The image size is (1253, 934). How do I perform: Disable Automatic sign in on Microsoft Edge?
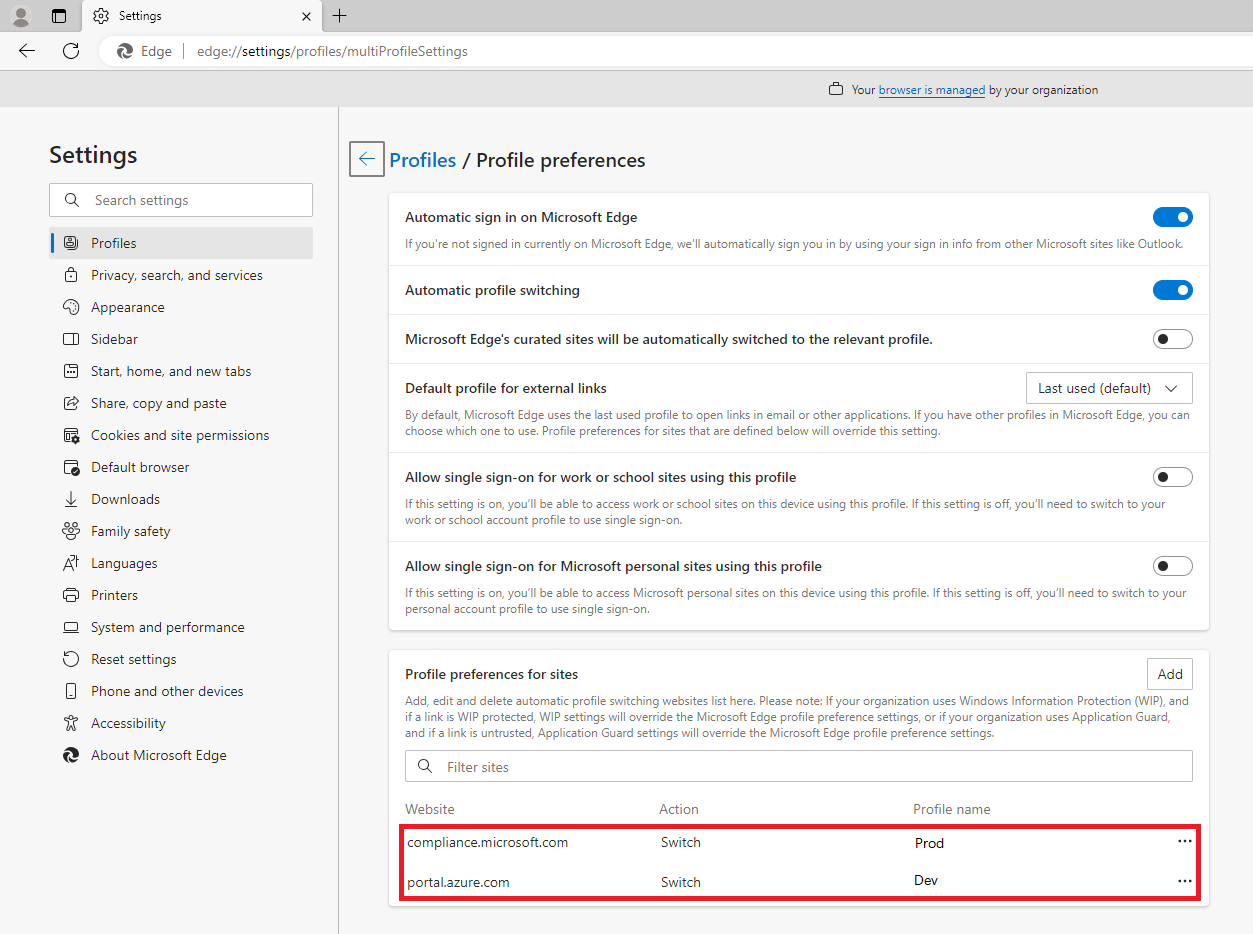point(1172,217)
